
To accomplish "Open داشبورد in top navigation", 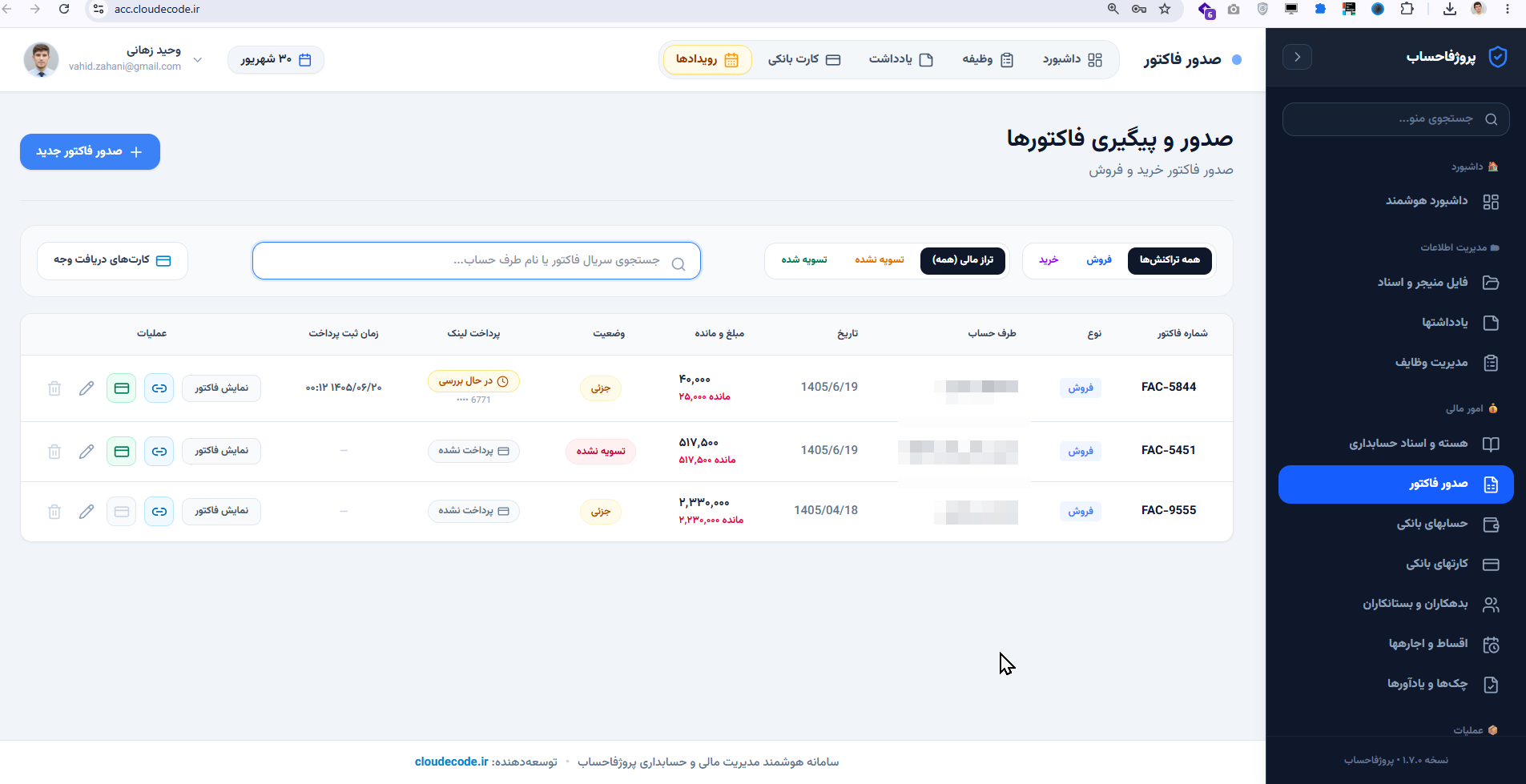I will click(x=1073, y=59).
